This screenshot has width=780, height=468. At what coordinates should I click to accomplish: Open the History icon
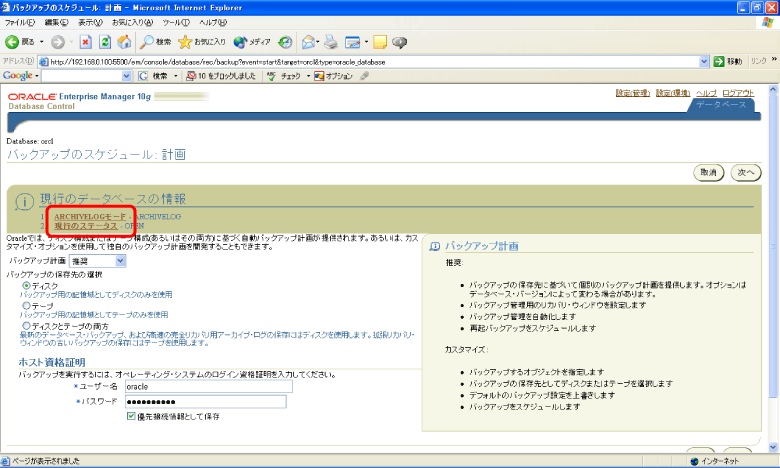(x=285, y=42)
